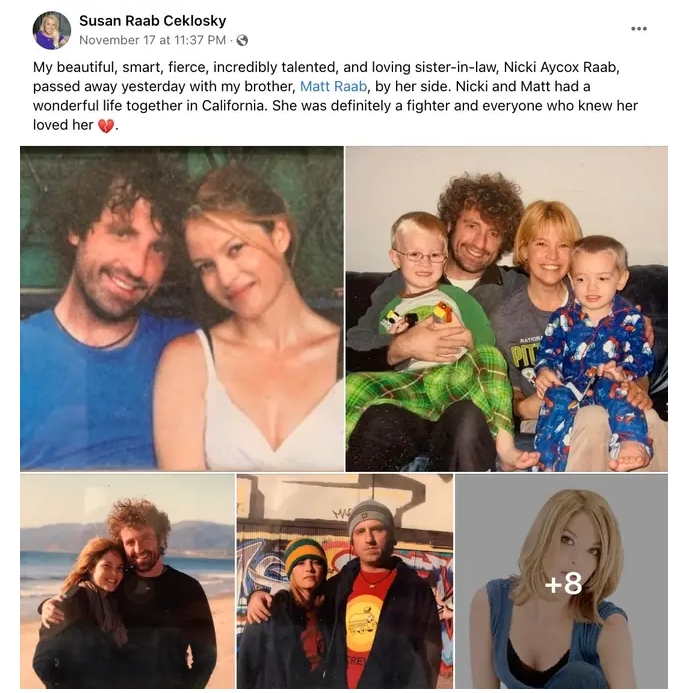
Task: Open Susan Raab Ceklosky's profile picture
Action: pos(52,30)
